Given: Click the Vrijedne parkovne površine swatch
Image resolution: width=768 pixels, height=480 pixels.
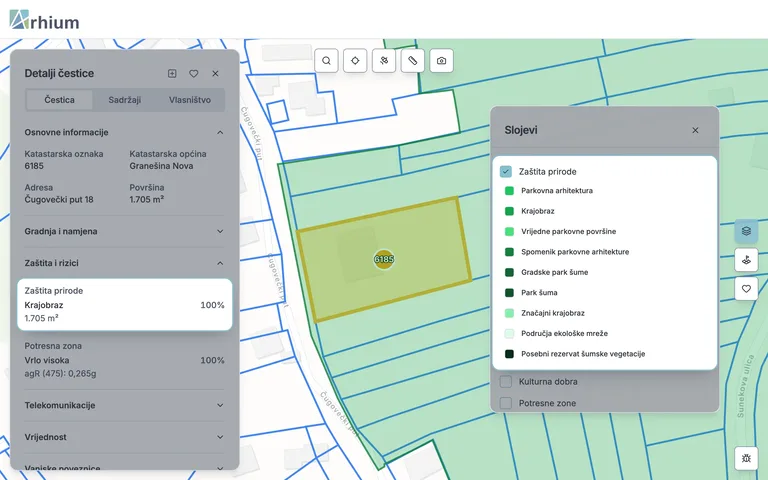Looking at the screenshot, I should pos(509,231).
